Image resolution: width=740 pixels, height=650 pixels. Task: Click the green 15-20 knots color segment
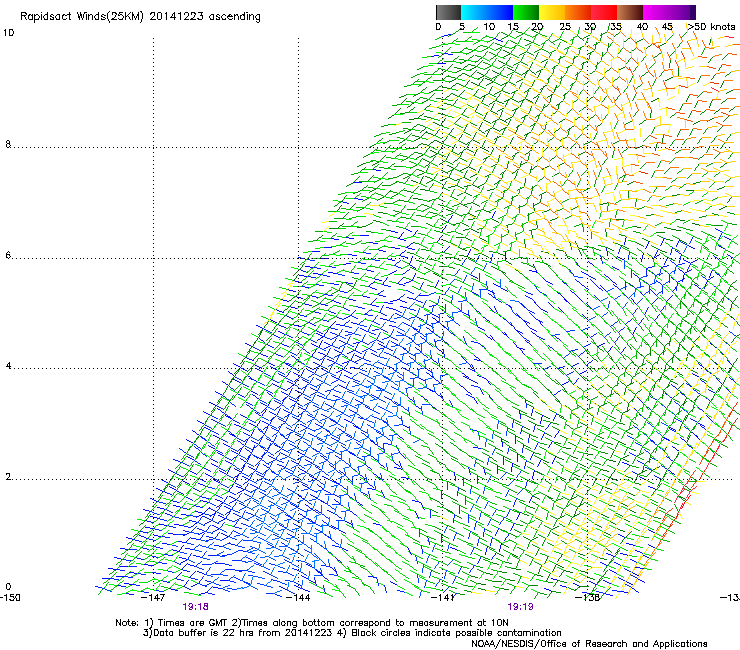pos(526,12)
